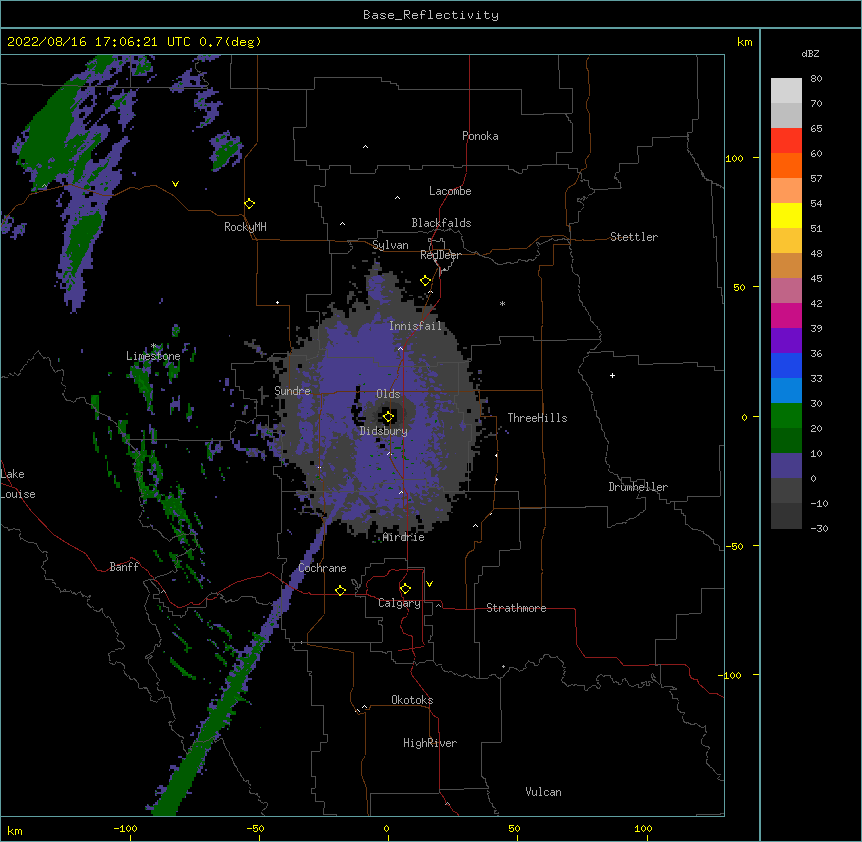
Task: Pick the orange swatch beside the 60 label
Action: 786,165
